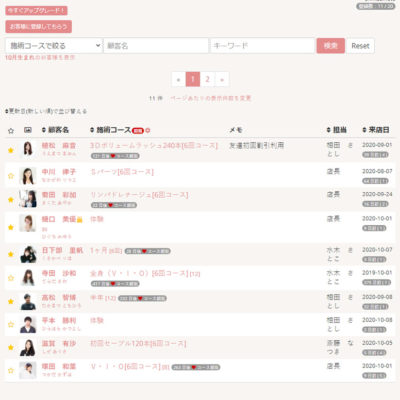Click the キーワード input field
This screenshot has height=400, width=400.
click(263, 46)
